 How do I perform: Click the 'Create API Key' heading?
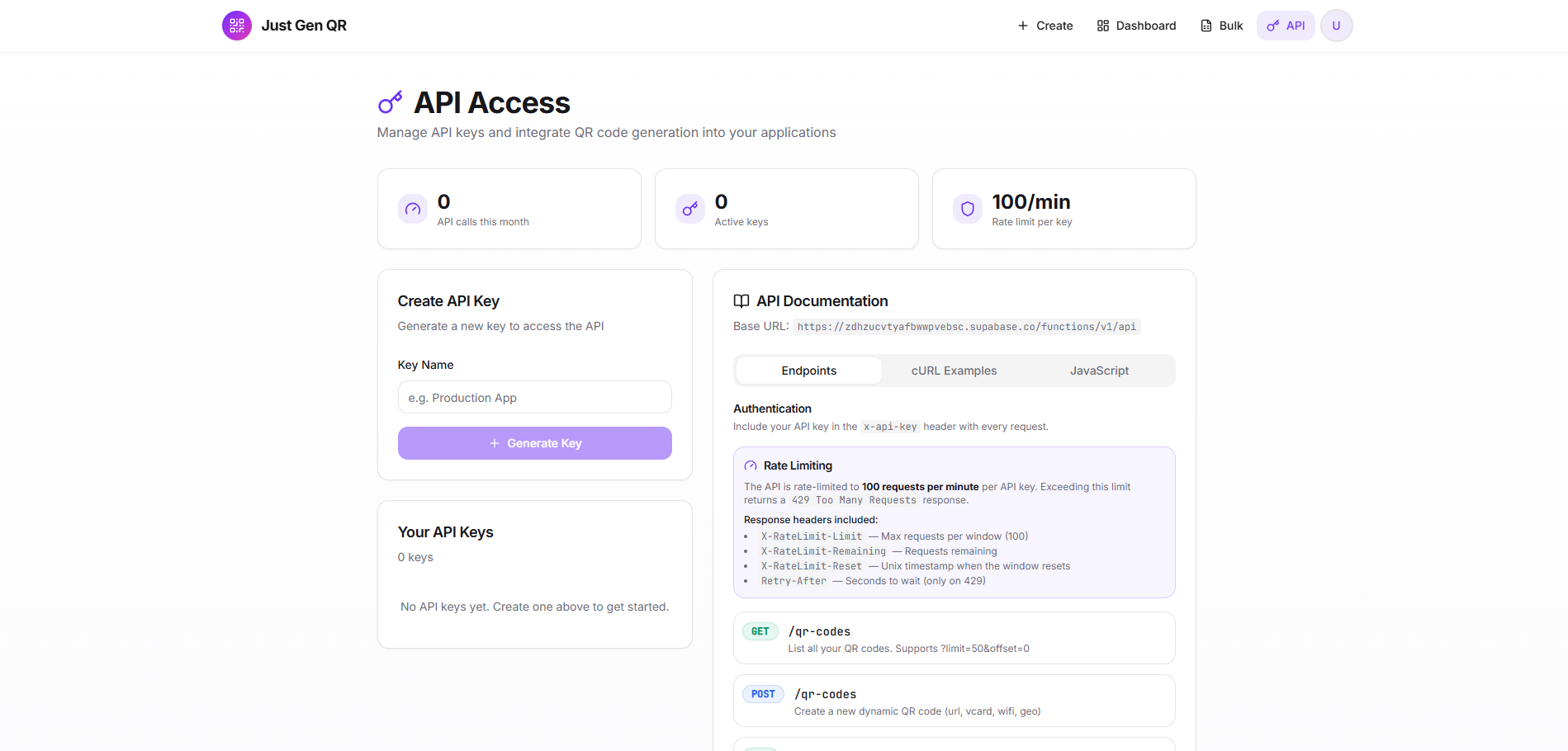(x=448, y=301)
